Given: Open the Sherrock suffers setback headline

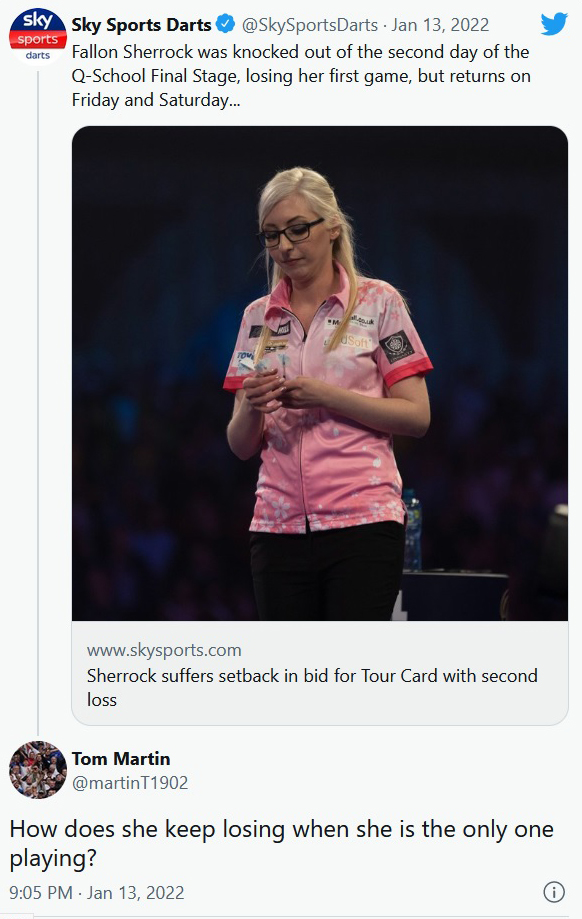Looking at the screenshot, I should click(312, 687).
